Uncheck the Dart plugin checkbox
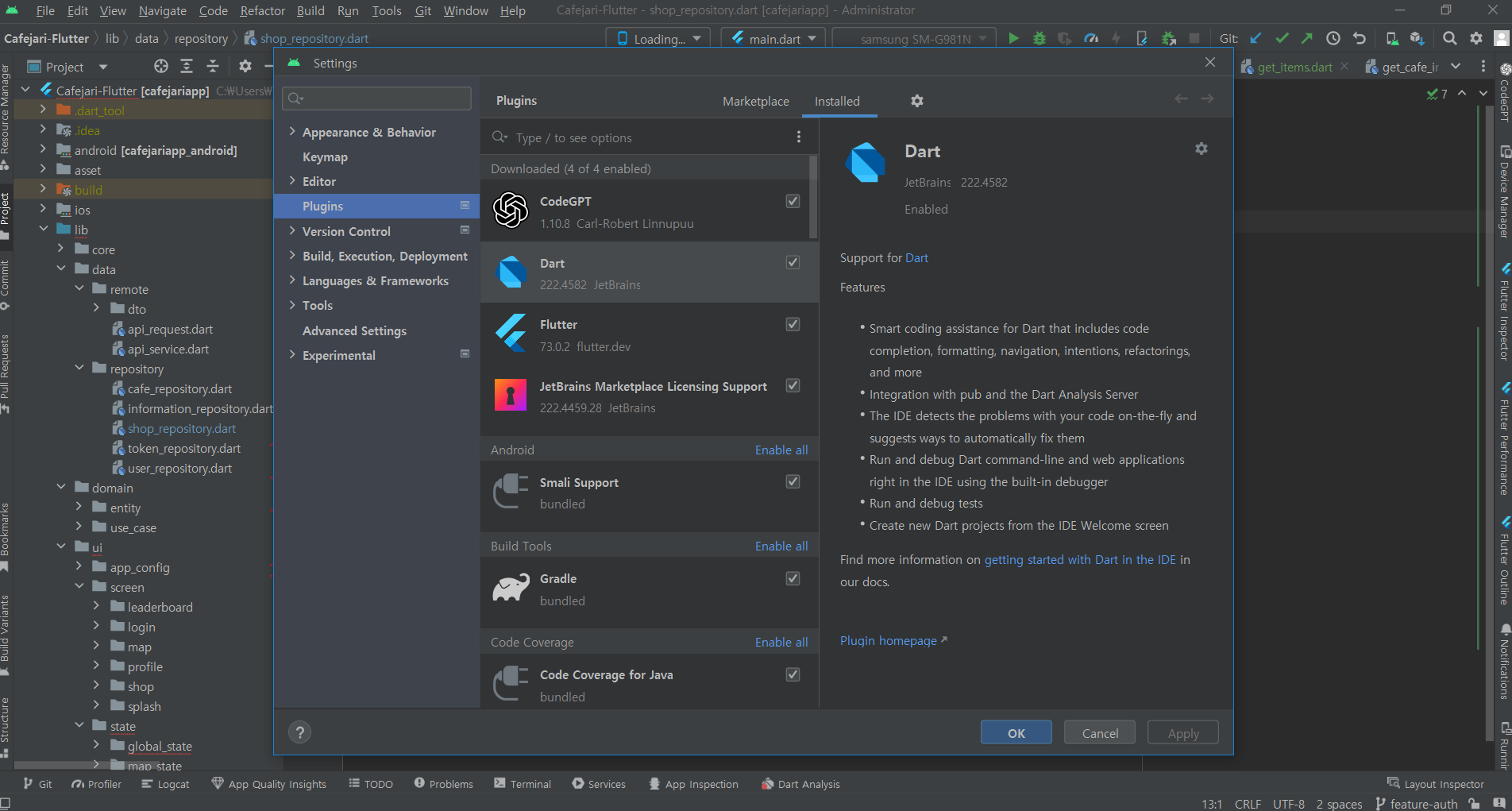The width and height of the screenshot is (1512, 811). coord(793,262)
